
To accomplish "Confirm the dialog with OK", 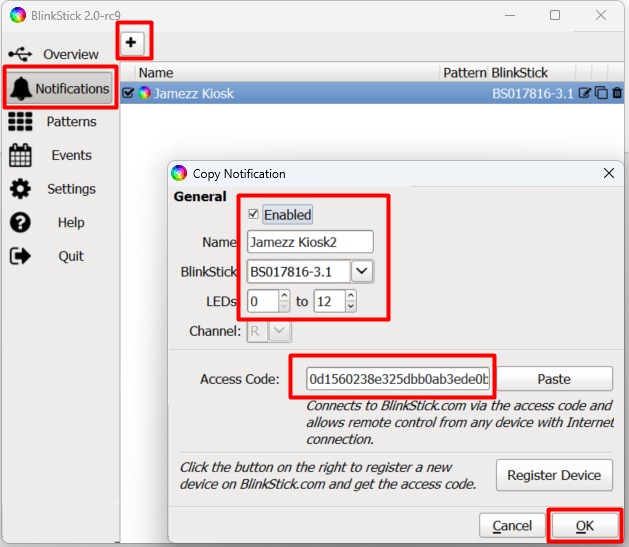I will [x=585, y=526].
